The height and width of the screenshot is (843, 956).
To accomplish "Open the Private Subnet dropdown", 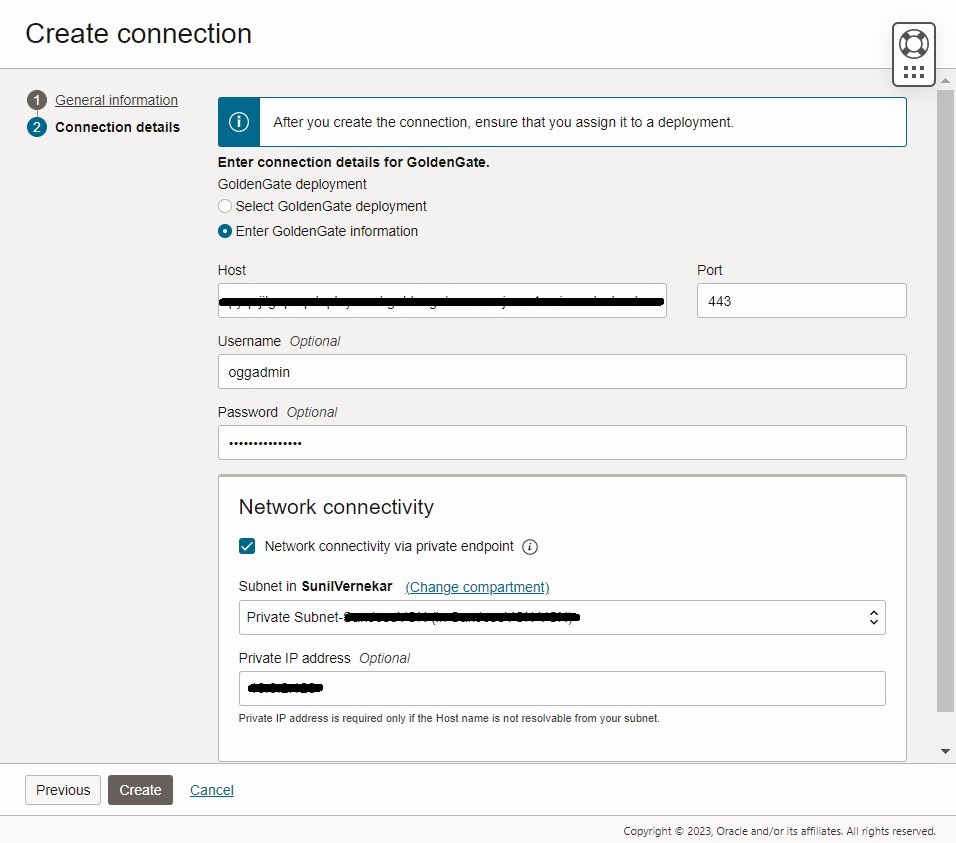I will (x=560, y=617).
